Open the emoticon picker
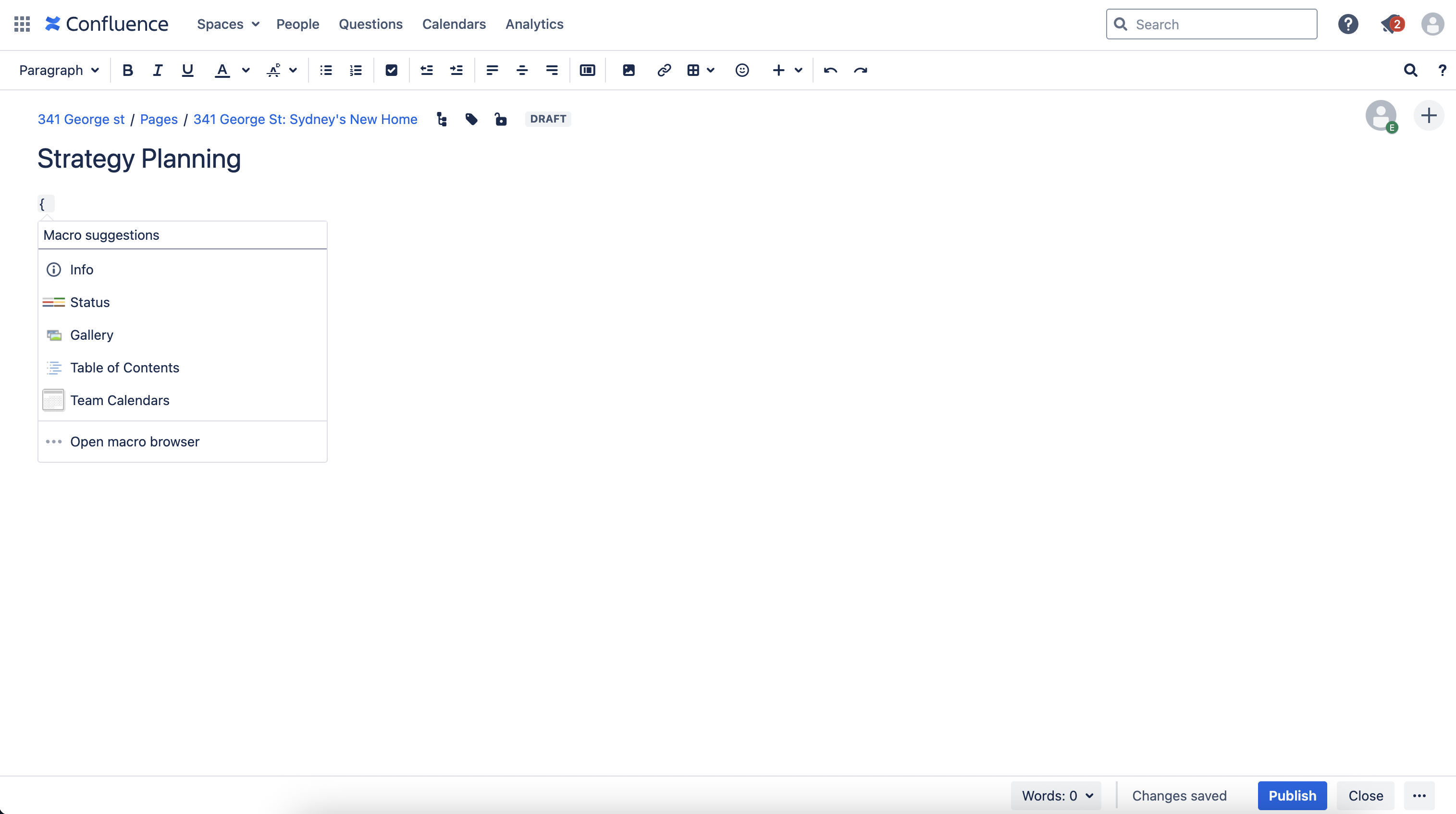The image size is (1456, 814). [741, 70]
